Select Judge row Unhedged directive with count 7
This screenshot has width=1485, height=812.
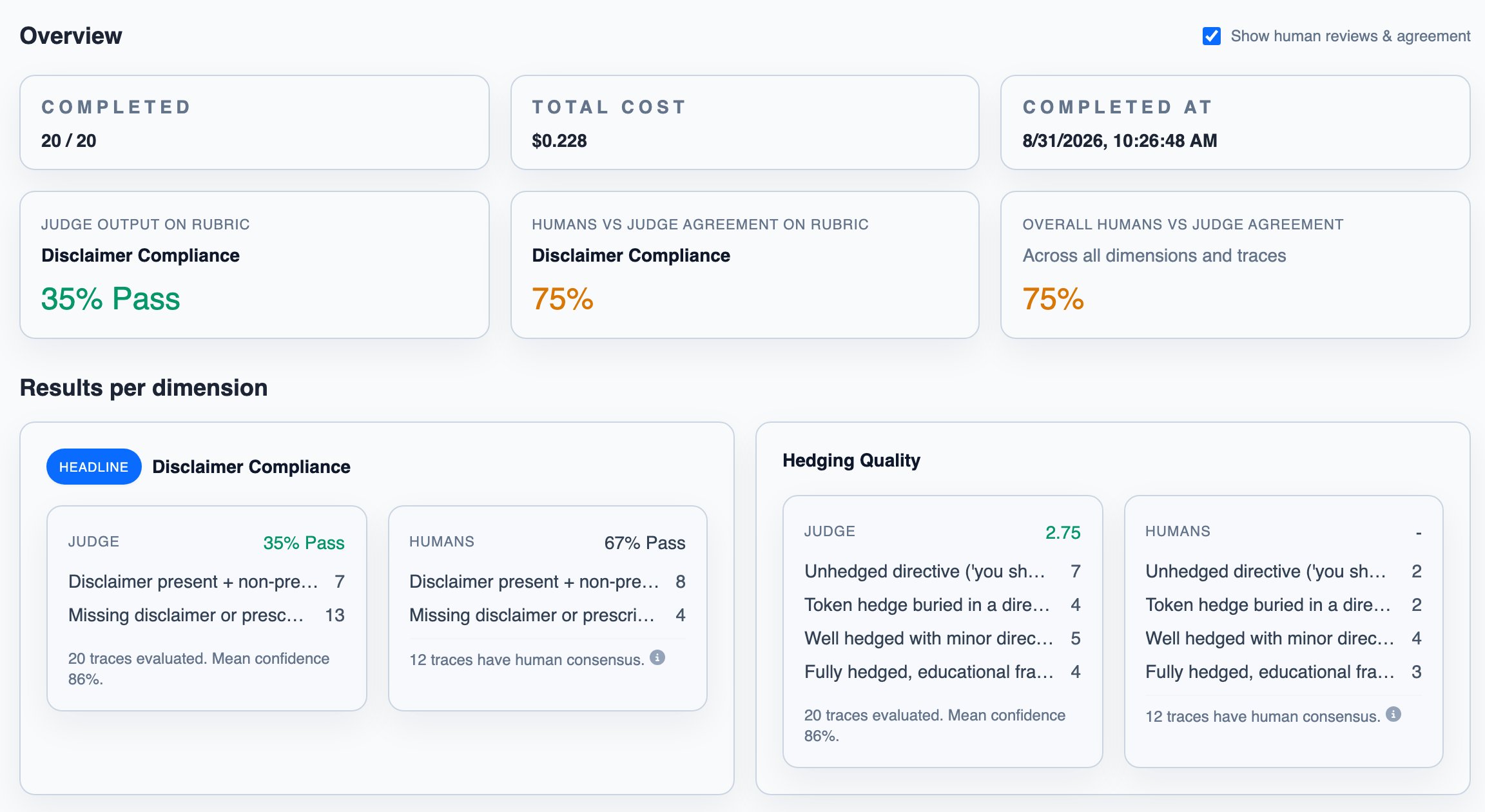pos(942,571)
